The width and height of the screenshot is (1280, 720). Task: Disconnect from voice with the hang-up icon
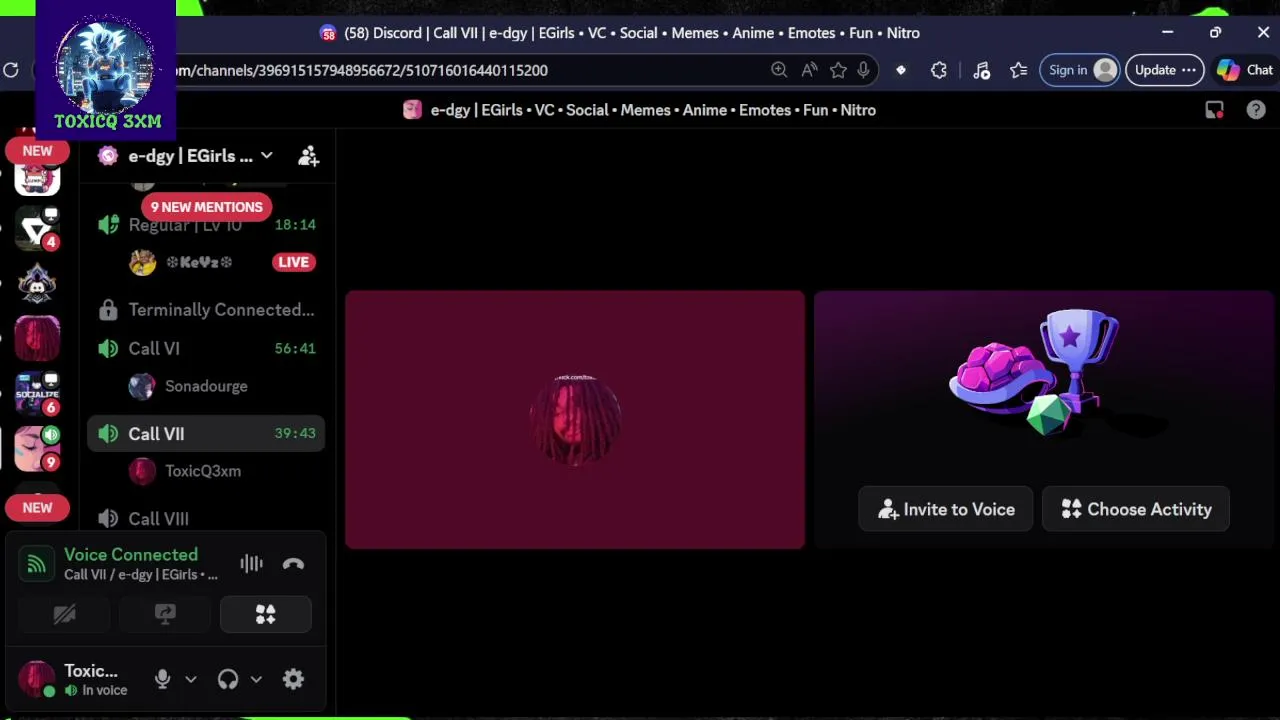(x=293, y=564)
